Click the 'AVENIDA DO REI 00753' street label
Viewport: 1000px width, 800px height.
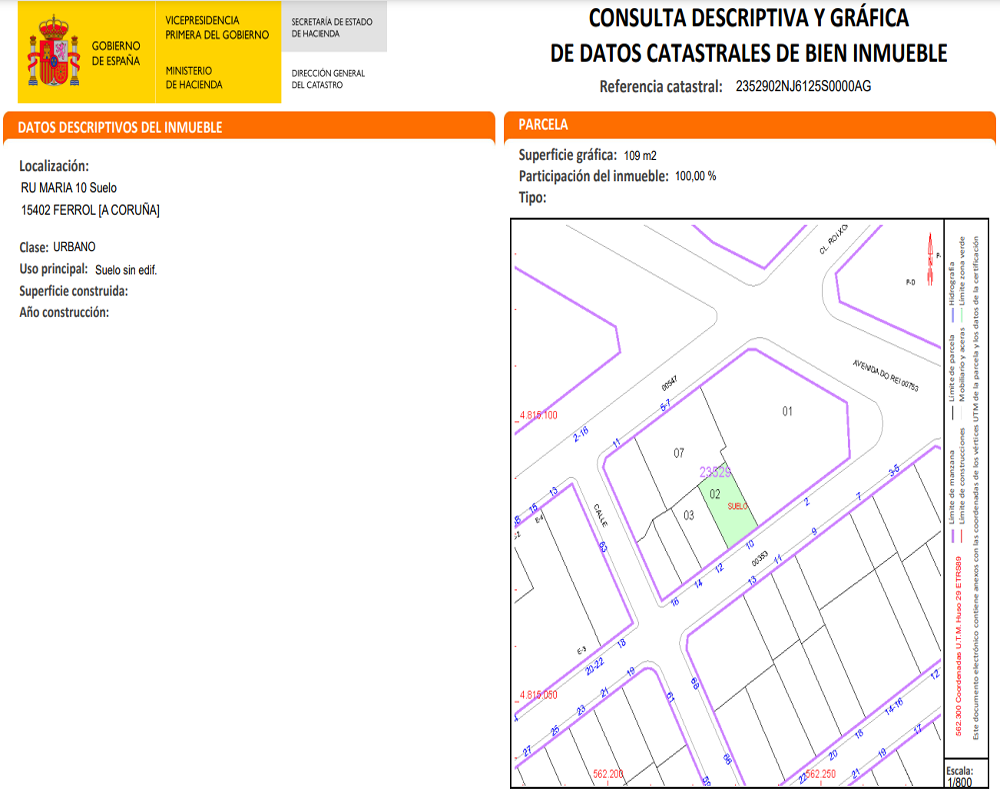(x=885, y=376)
